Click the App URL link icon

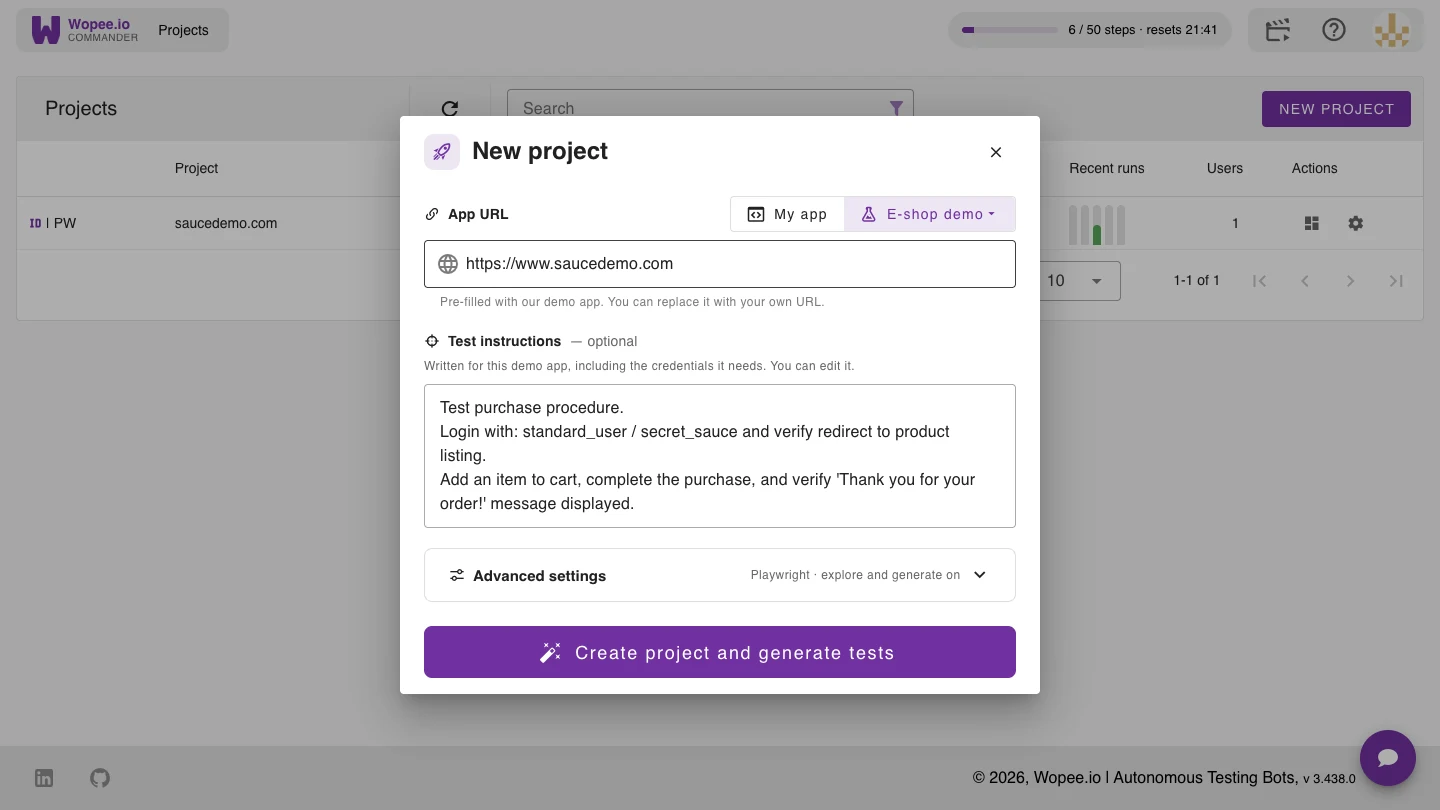tap(432, 214)
